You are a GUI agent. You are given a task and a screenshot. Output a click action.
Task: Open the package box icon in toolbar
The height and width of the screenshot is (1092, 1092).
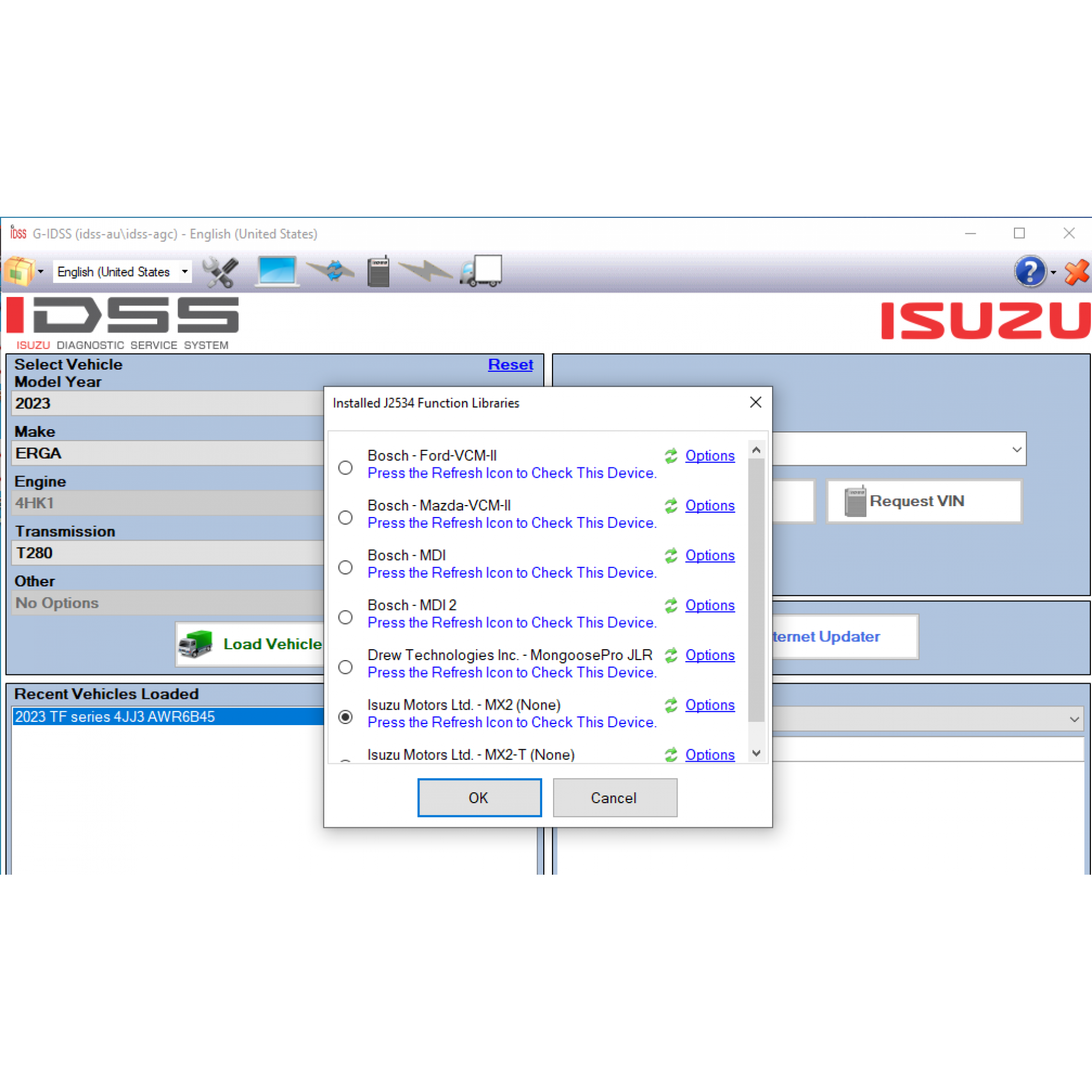[x=19, y=271]
